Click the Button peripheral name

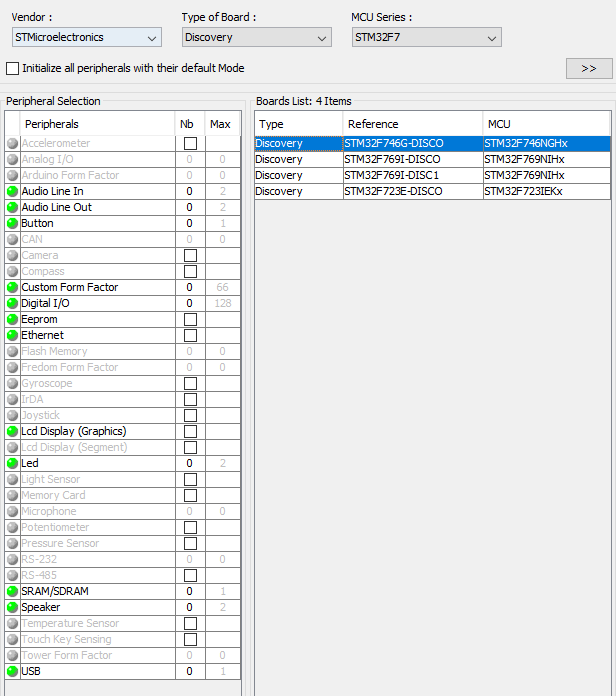coord(37,223)
